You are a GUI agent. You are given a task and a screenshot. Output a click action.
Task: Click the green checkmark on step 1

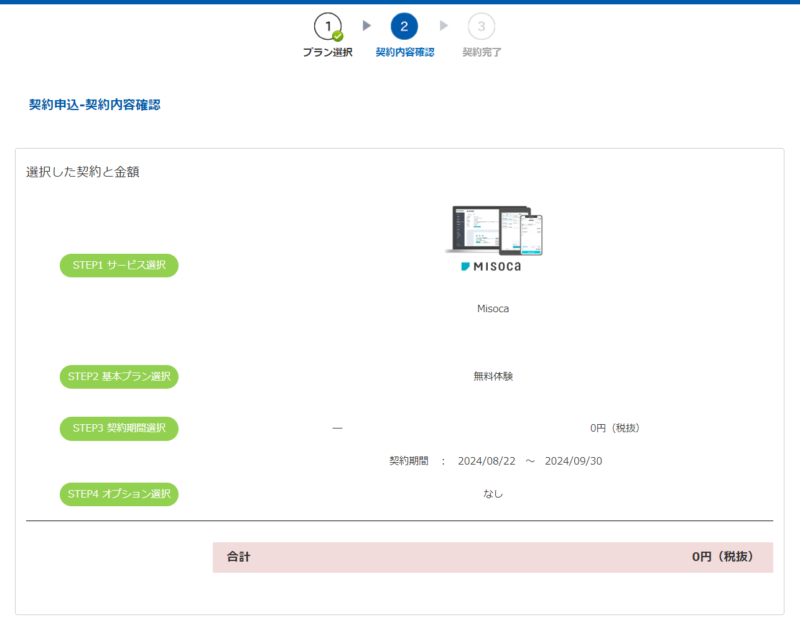coord(338,36)
